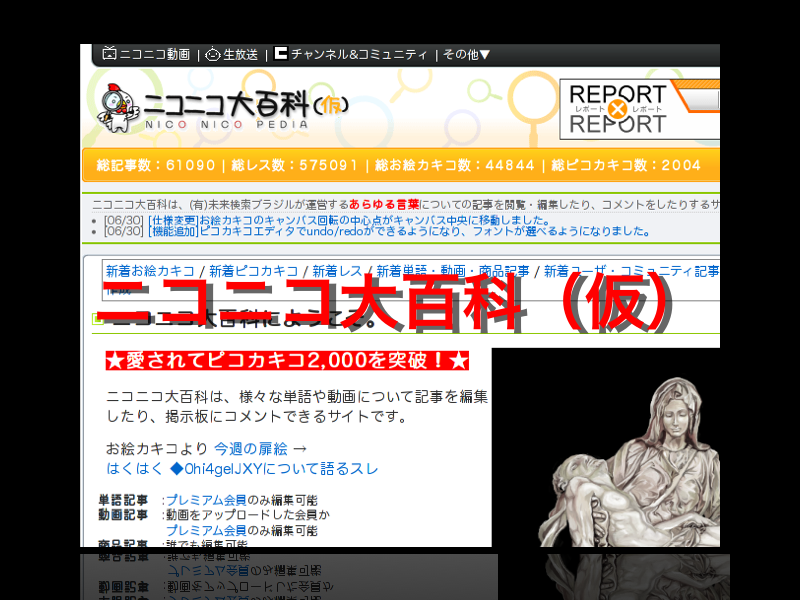
Task: Open the REPORT×REPORT banner
Action: coord(639,109)
